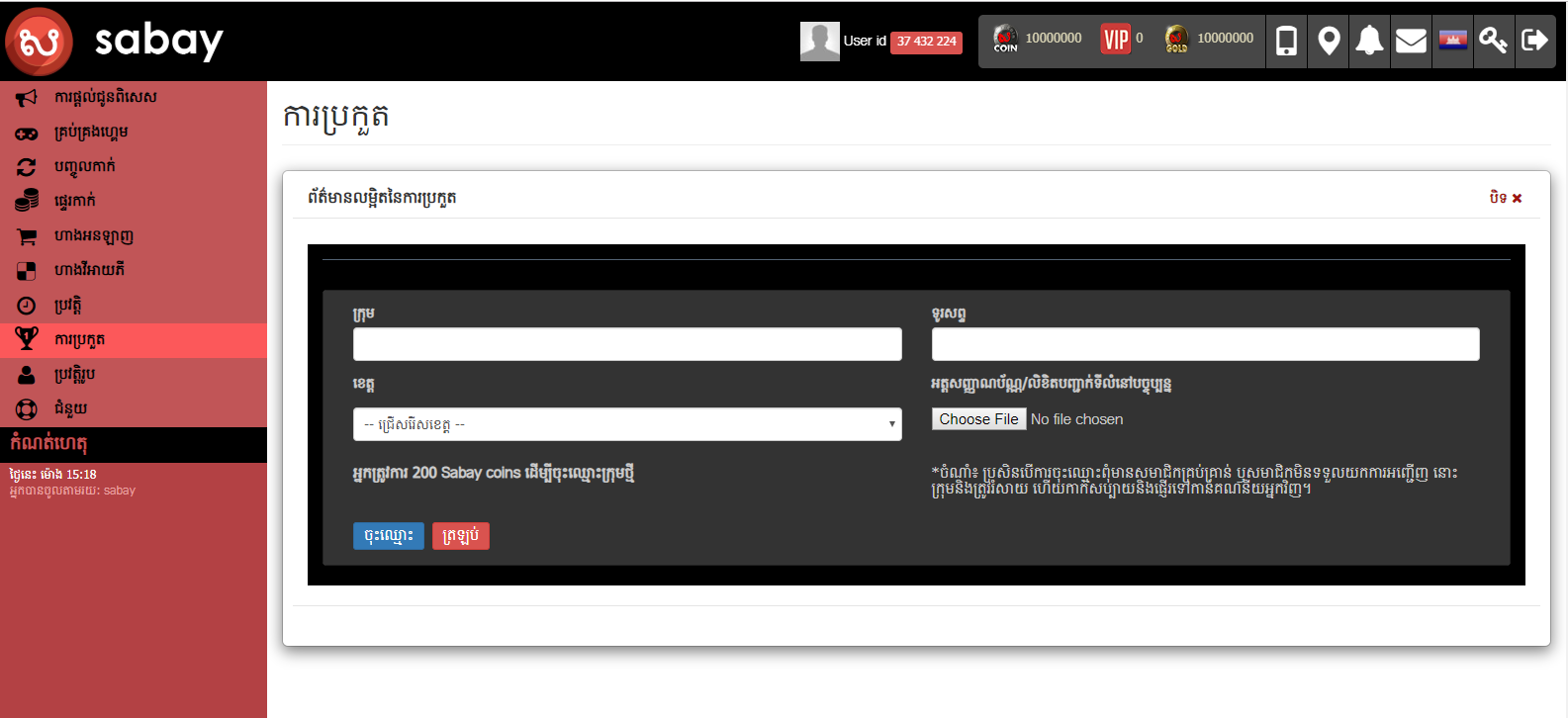Close the tournament details panel
Image resolution: width=1568 pixels, height=718 pixels.
coord(1506,198)
